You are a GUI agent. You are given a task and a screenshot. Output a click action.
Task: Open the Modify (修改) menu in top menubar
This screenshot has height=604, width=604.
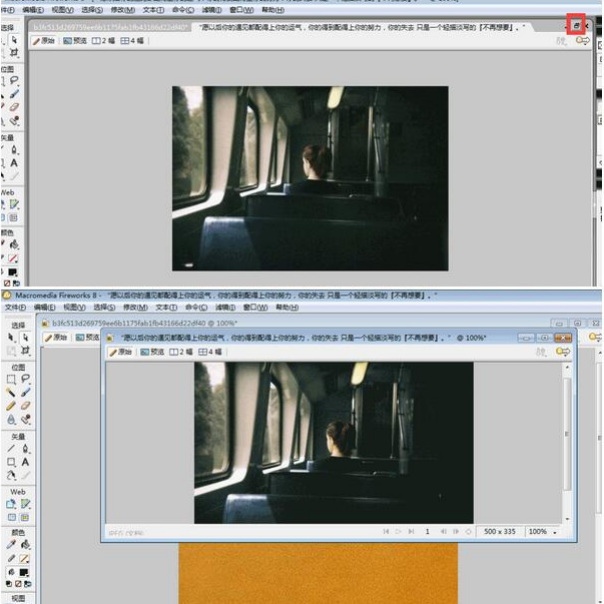tap(124, 9)
